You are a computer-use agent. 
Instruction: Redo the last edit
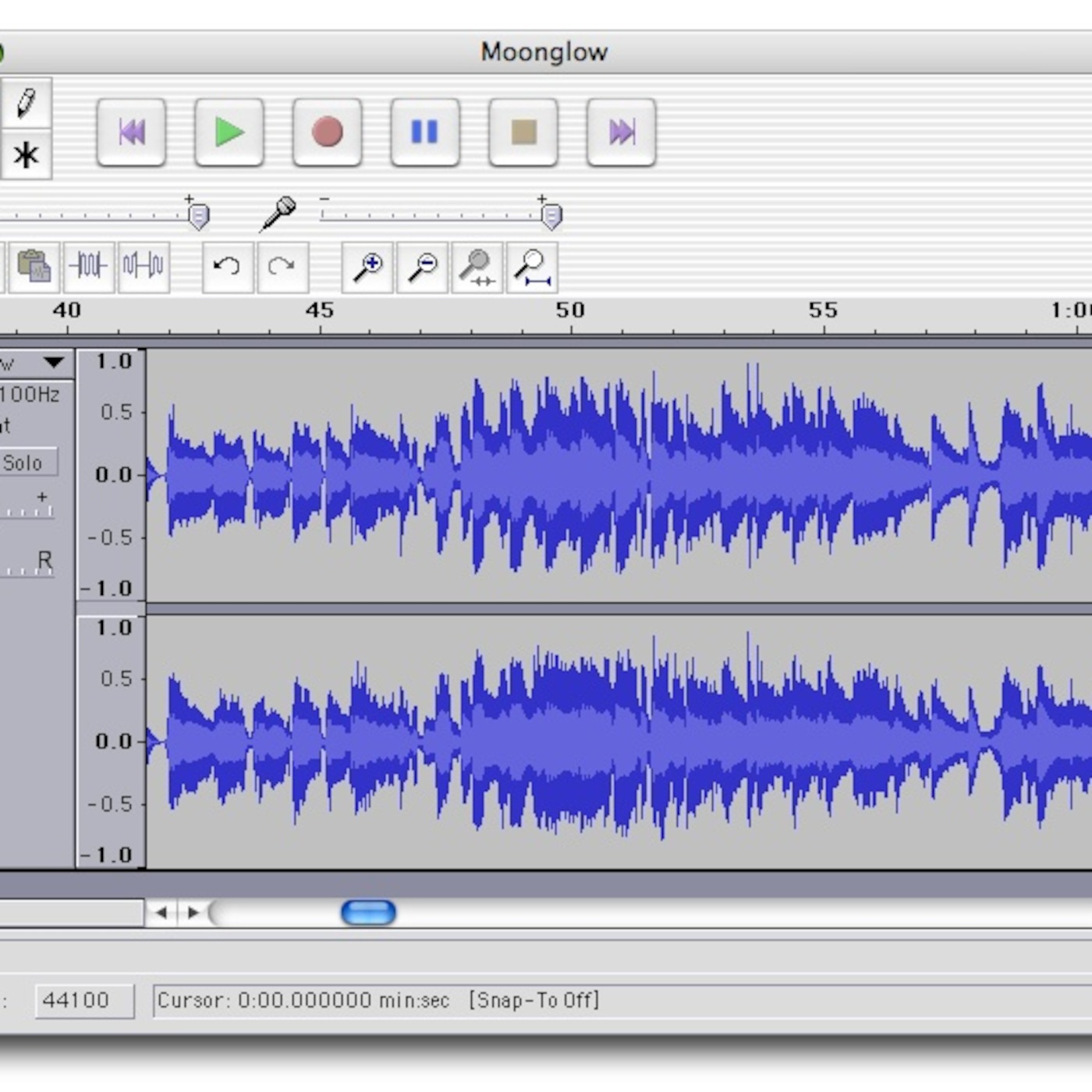283,267
